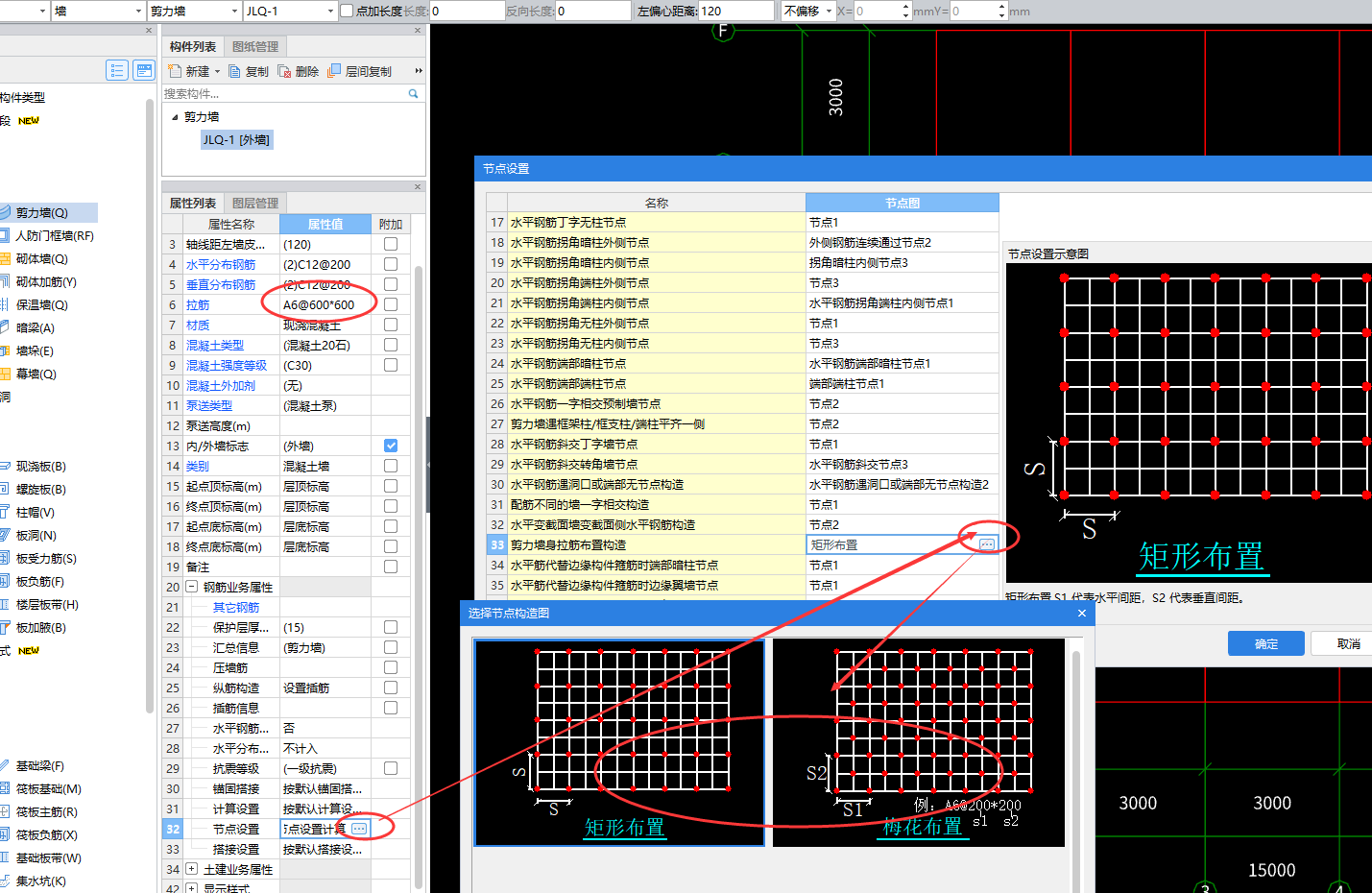The height and width of the screenshot is (893, 1372).
Task: Click the 复制 copy component icon
Action: click(x=234, y=71)
